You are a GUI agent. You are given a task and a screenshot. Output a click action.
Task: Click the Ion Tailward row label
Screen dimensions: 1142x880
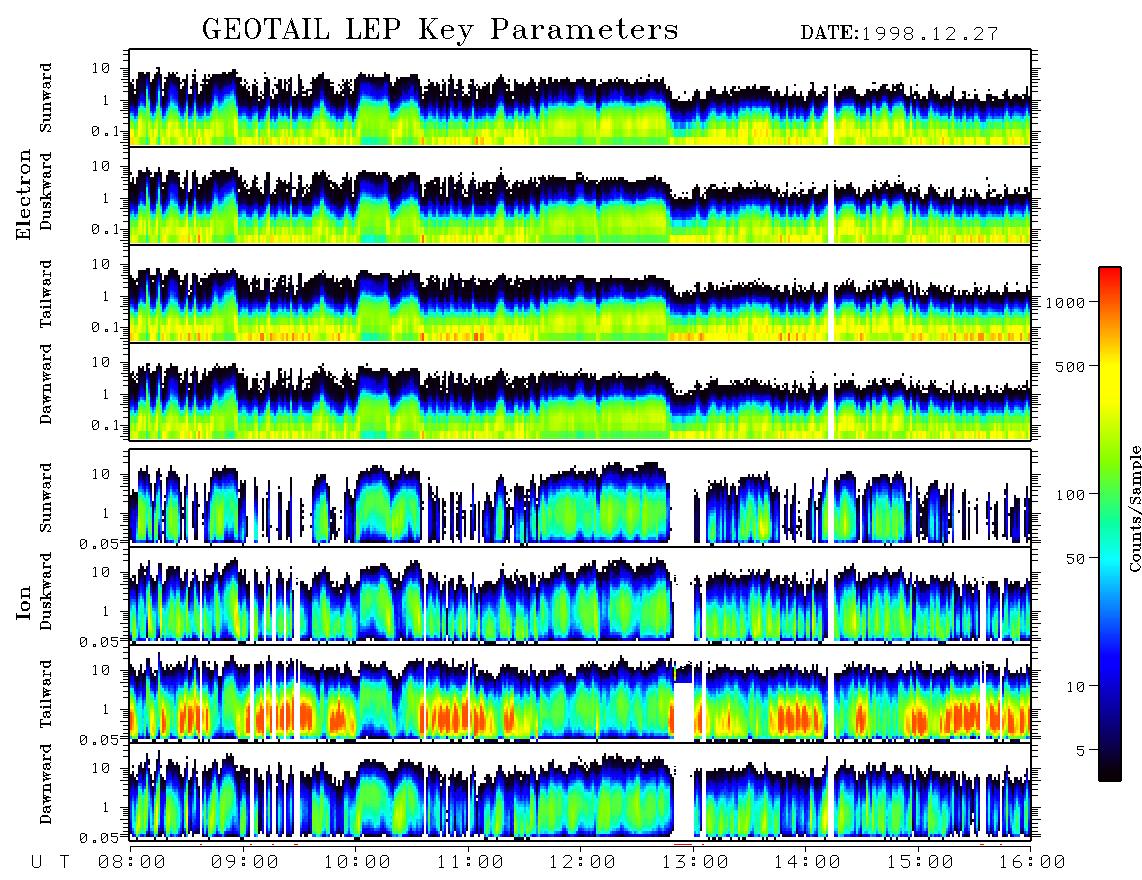coord(45,694)
